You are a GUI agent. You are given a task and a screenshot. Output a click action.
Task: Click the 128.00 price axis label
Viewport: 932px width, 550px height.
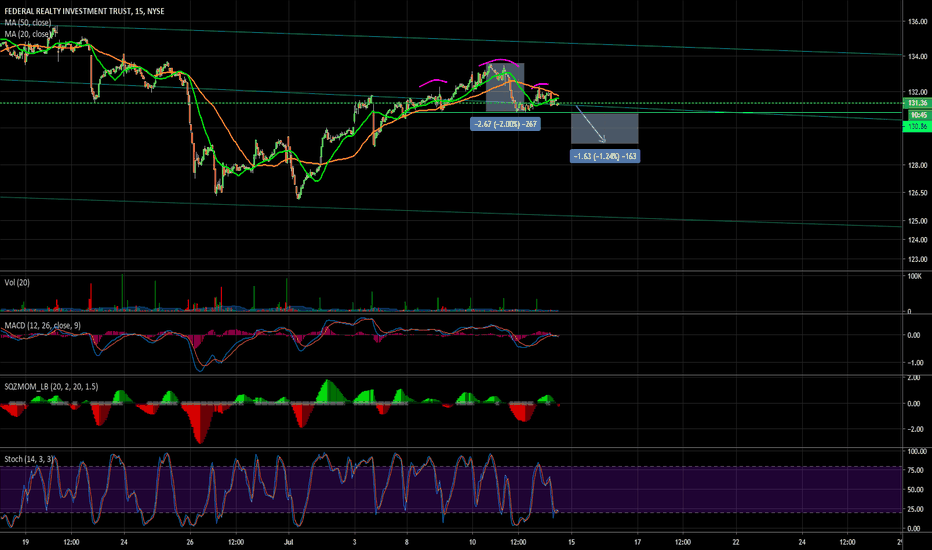coord(917,165)
